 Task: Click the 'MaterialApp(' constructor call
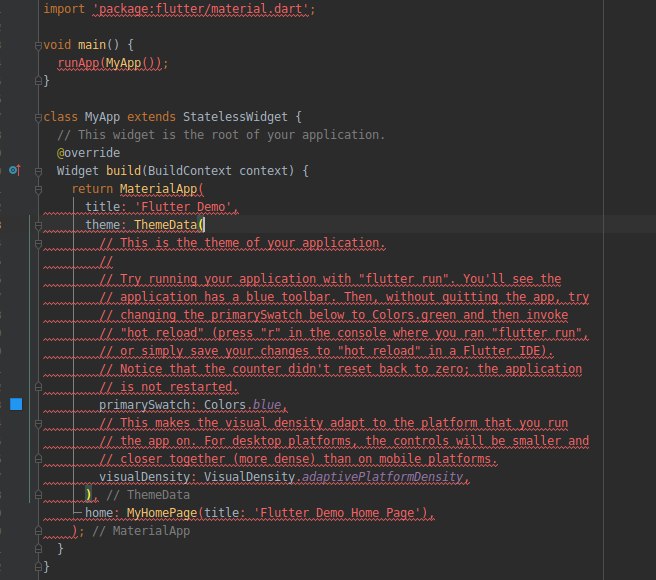(161, 189)
